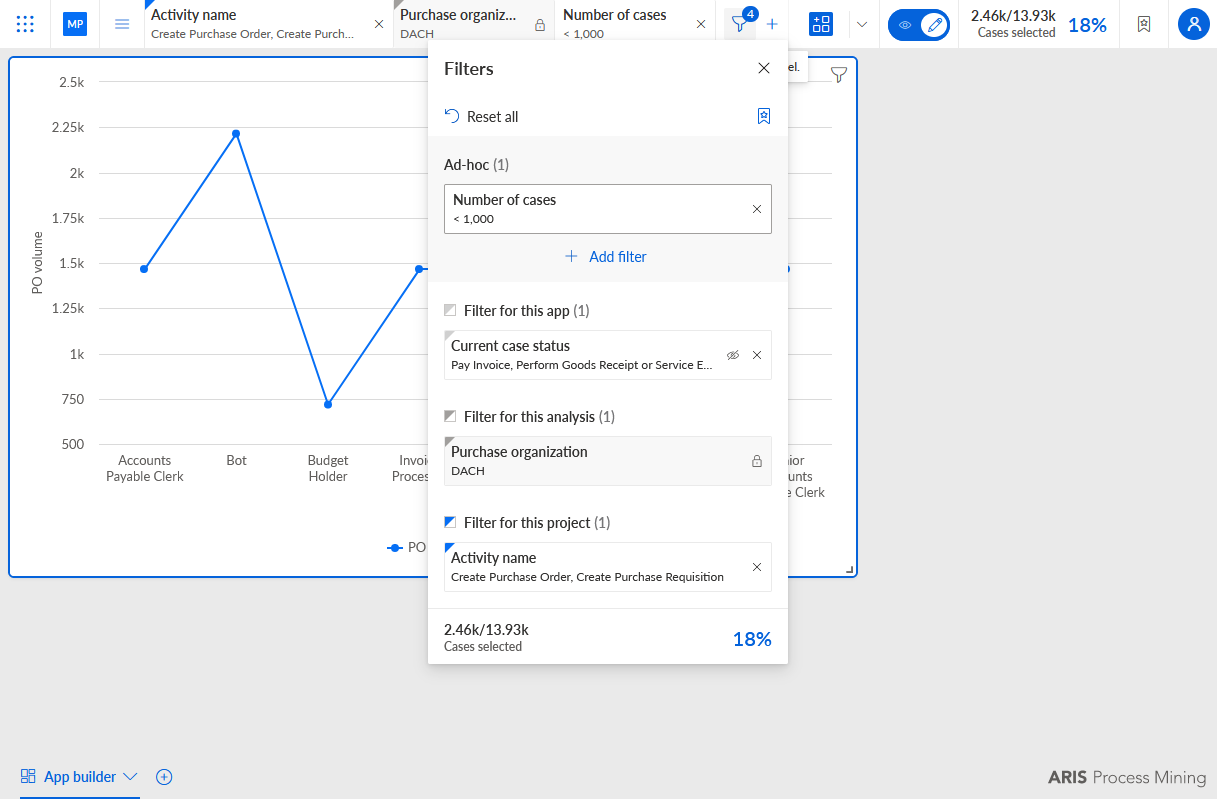Expand the App builder tab chevron

click(x=130, y=777)
